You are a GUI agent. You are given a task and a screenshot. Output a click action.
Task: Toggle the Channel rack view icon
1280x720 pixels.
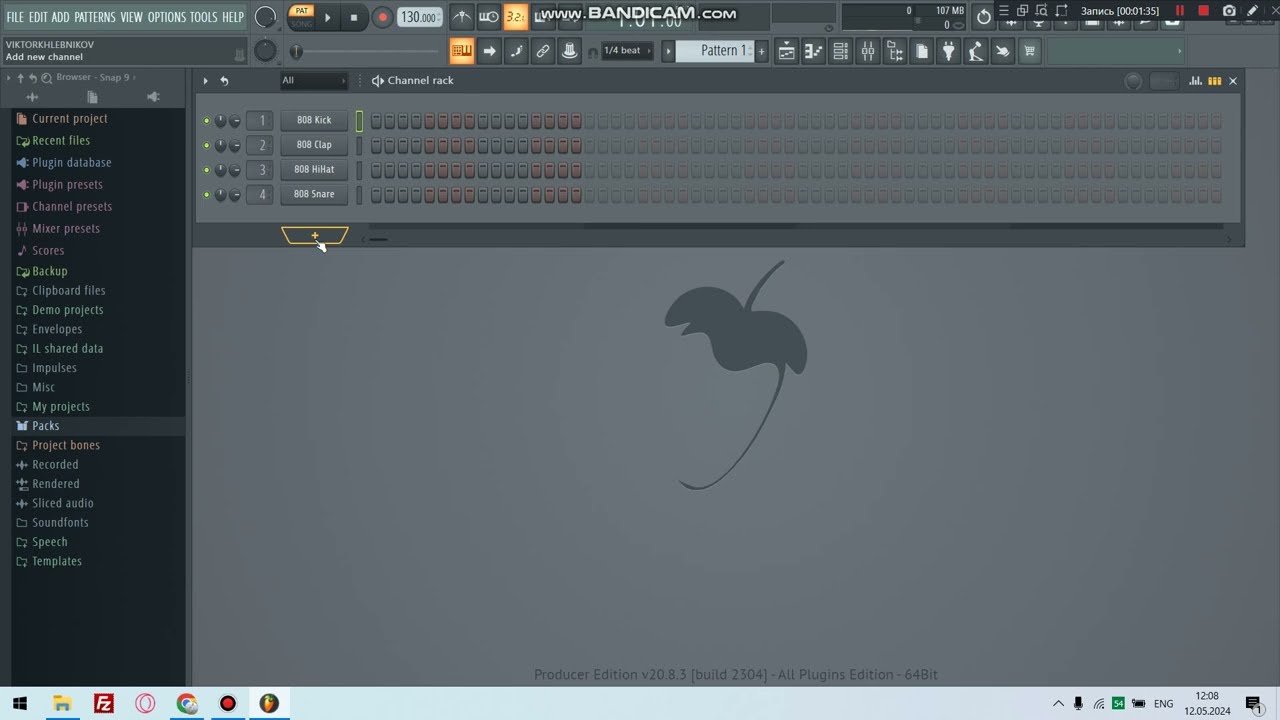pyautogui.click(x=840, y=51)
